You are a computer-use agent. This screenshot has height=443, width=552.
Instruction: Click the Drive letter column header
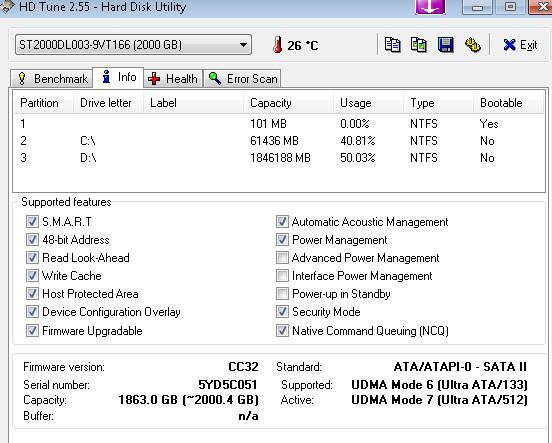108,103
